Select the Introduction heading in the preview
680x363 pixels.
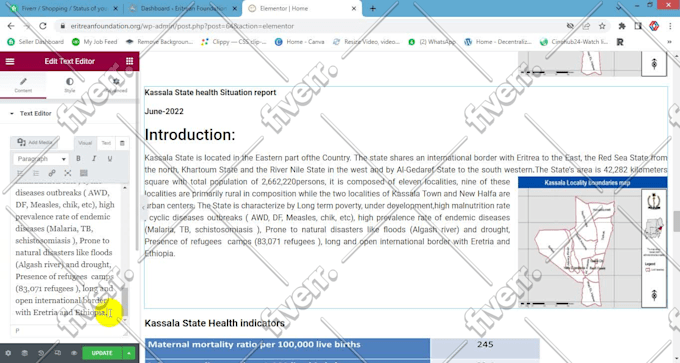pos(190,135)
